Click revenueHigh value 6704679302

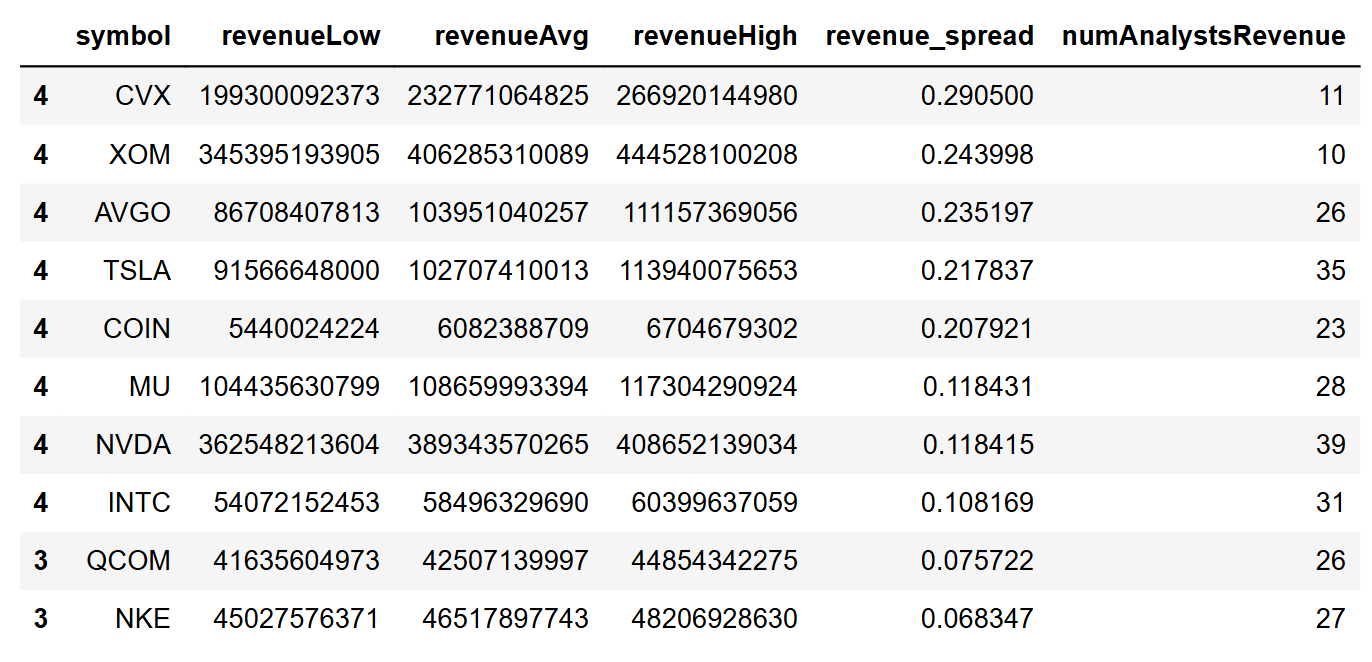[722, 328]
